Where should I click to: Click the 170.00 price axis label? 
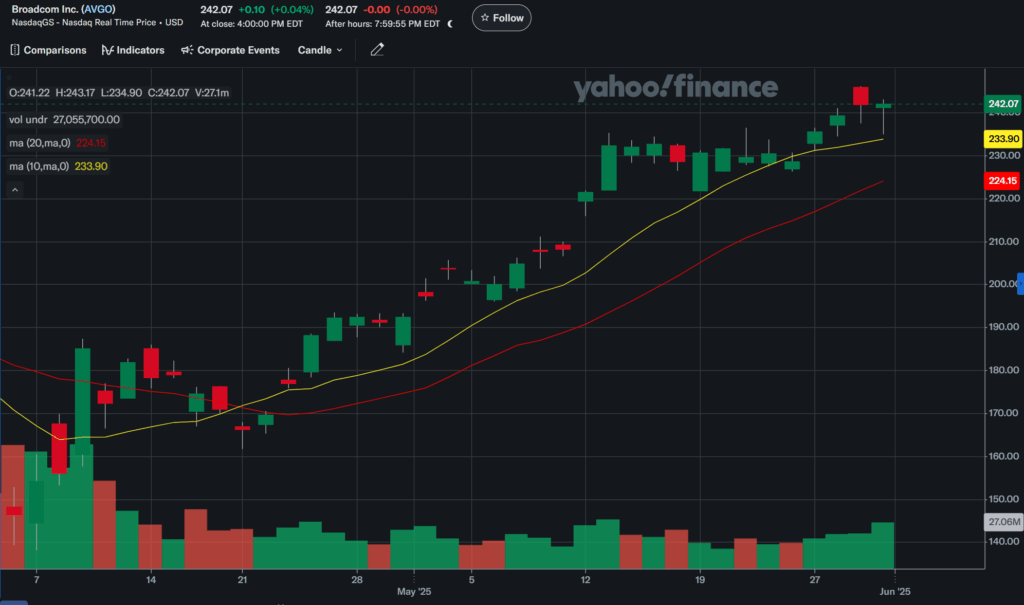[1004, 414]
